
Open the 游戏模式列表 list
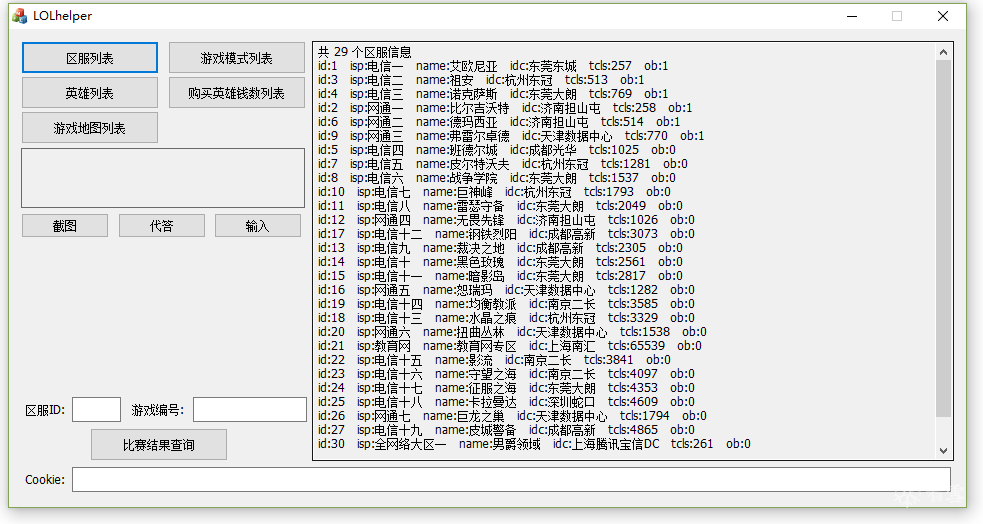pos(236,58)
